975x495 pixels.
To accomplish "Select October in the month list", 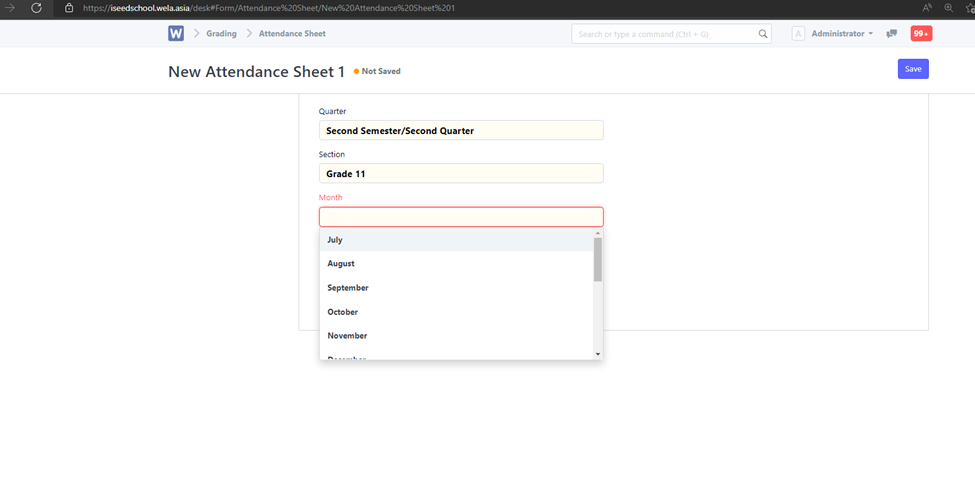I will pyautogui.click(x=343, y=312).
